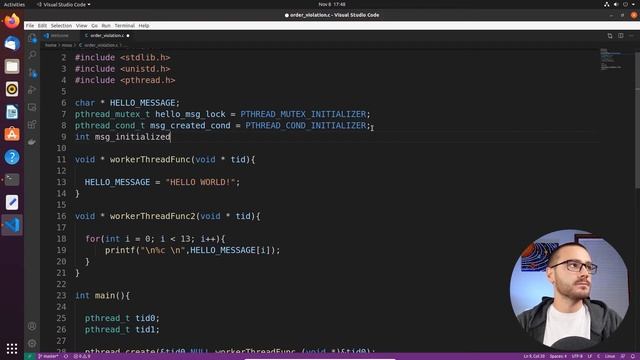Open Text Editor from the dock
This screenshot has width=640, height=360.
pyautogui.click(x=12, y=202)
